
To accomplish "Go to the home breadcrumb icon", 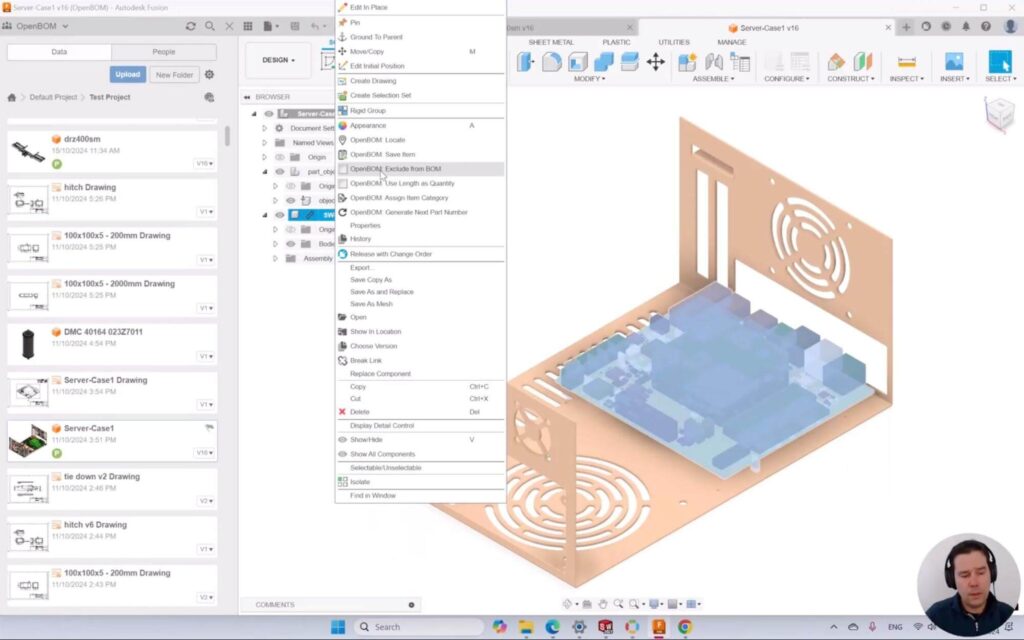I will (12, 97).
